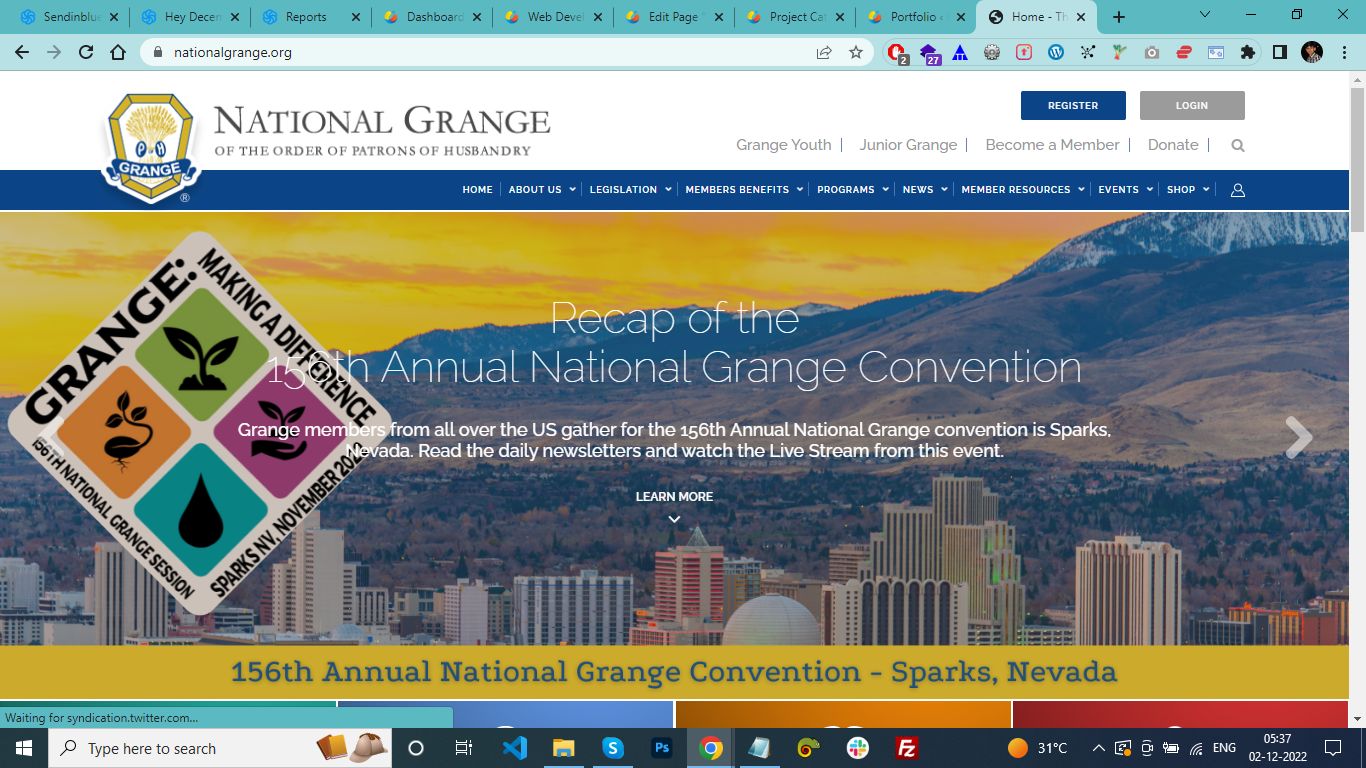
Task: Open the Junior Grange link
Action: [x=908, y=145]
